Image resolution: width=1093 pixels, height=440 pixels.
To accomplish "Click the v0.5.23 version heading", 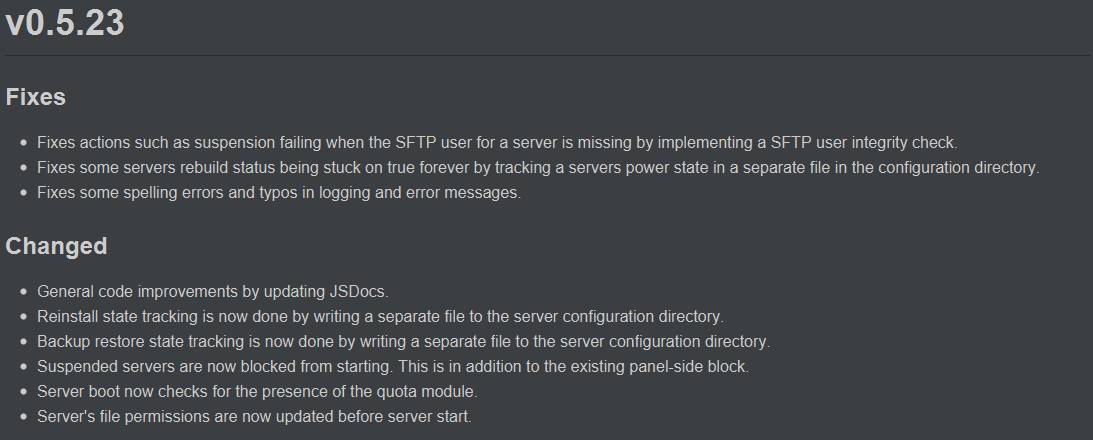I will (x=65, y=22).
